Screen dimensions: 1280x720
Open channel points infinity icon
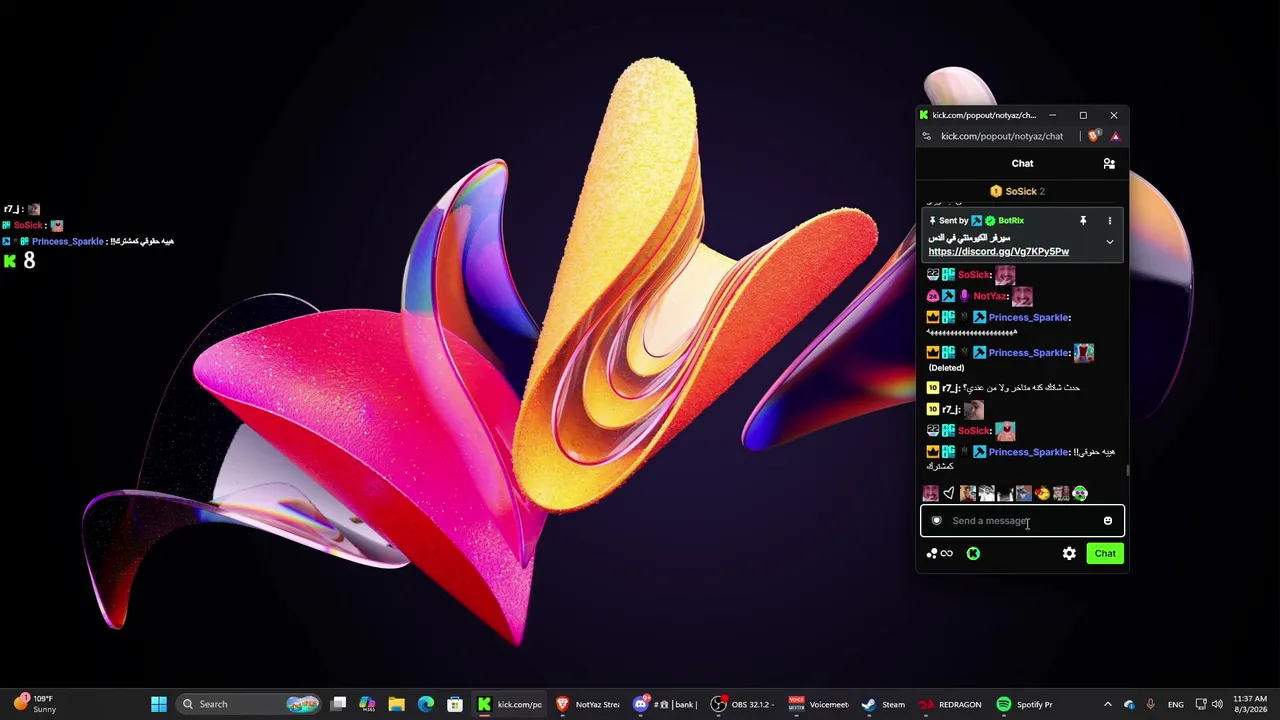pos(939,553)
